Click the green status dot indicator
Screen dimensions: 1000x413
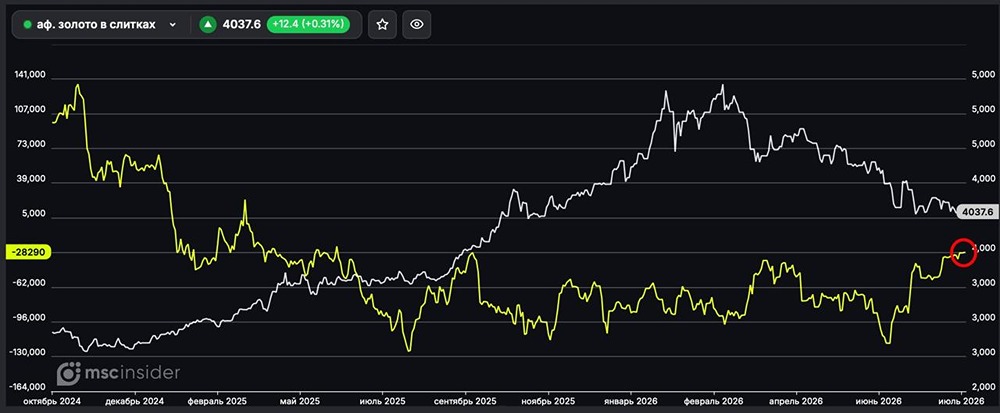click(x=27, y=25)
